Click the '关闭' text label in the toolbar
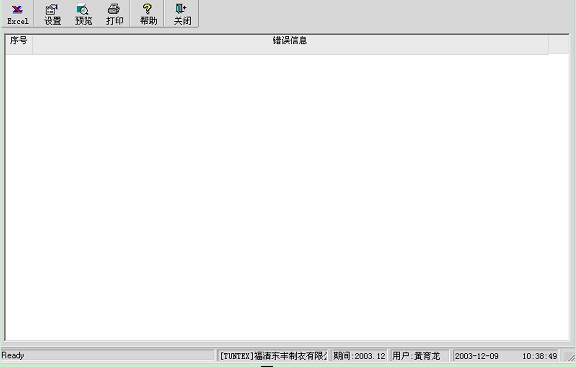Image resolution: width=576 pixels, height=367 pixels. point(182,21)
